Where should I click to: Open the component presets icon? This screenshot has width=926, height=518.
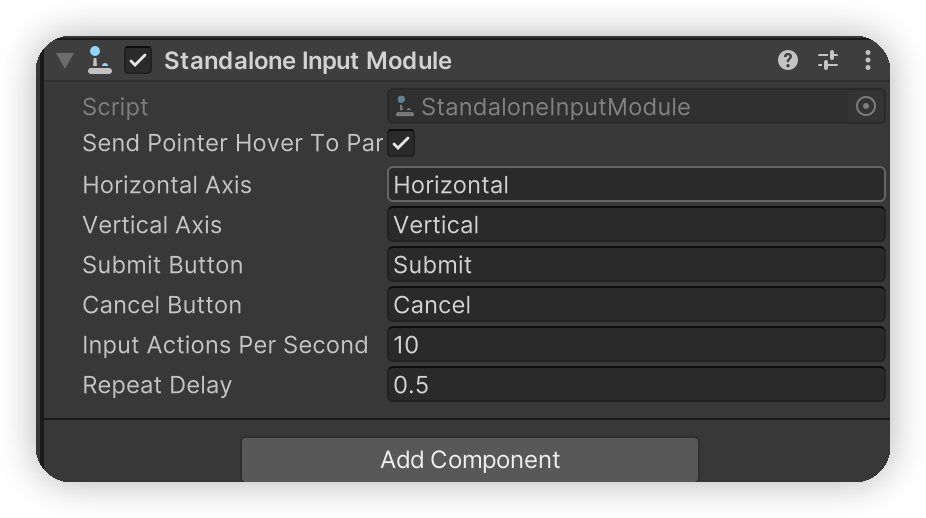point(828,61)
